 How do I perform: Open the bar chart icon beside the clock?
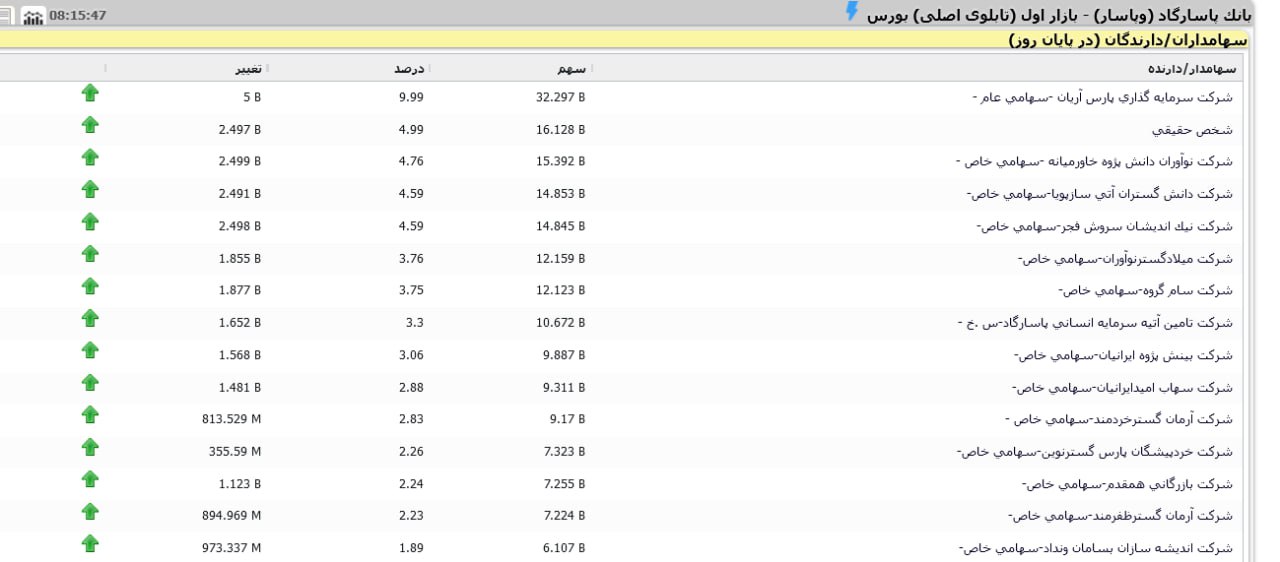coord(33,16)
